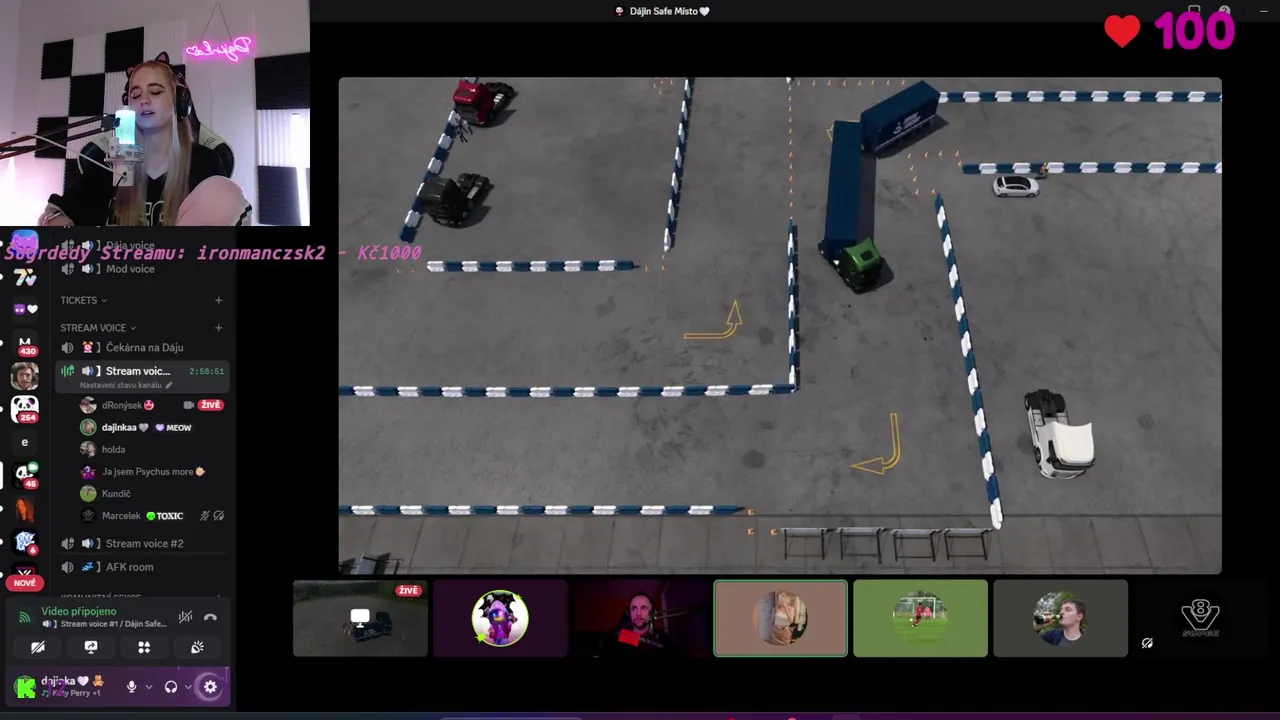Click the green connection signal icon

(25, 617)
